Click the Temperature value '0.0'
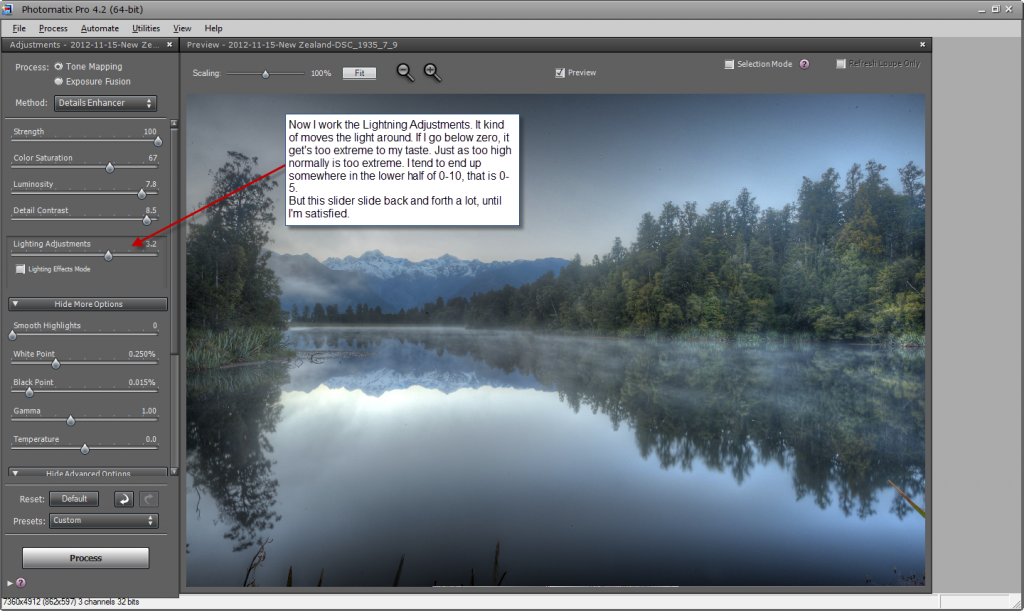Screen dimensions: 1024x611 coord(151,439)
